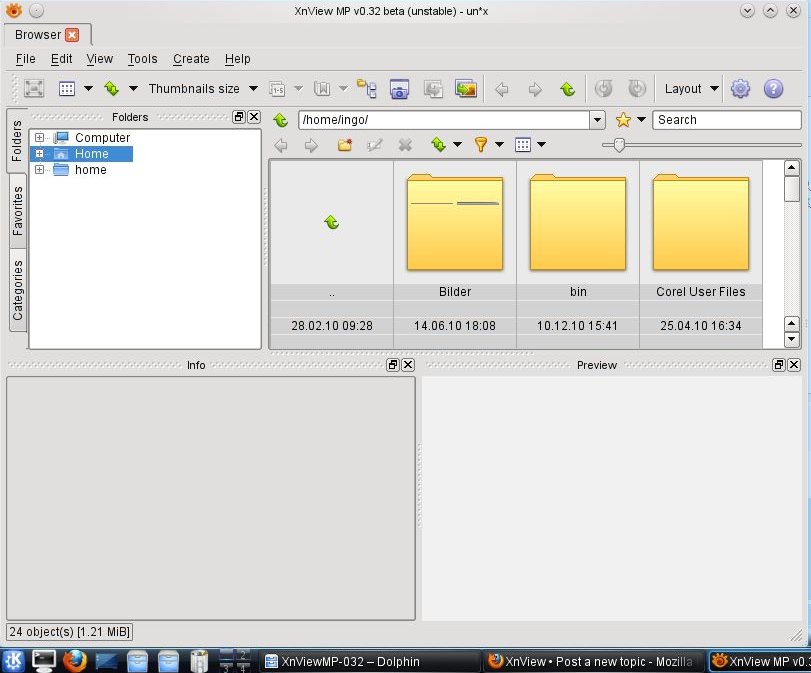Viewport: 811px width, 673px height.
Task: Click the browser forward arrow beside the new folder icon
Action: [x=311, y=145]
